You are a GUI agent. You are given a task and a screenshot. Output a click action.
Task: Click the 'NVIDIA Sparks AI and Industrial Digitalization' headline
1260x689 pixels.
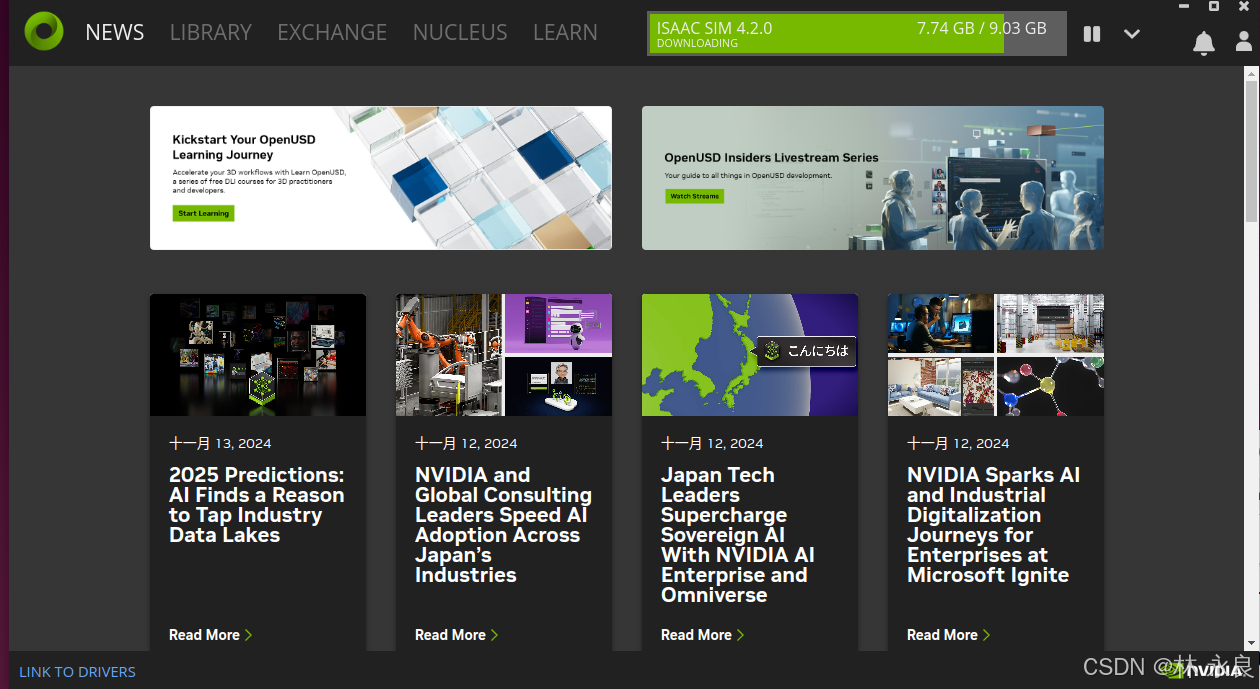click(993, 525)
